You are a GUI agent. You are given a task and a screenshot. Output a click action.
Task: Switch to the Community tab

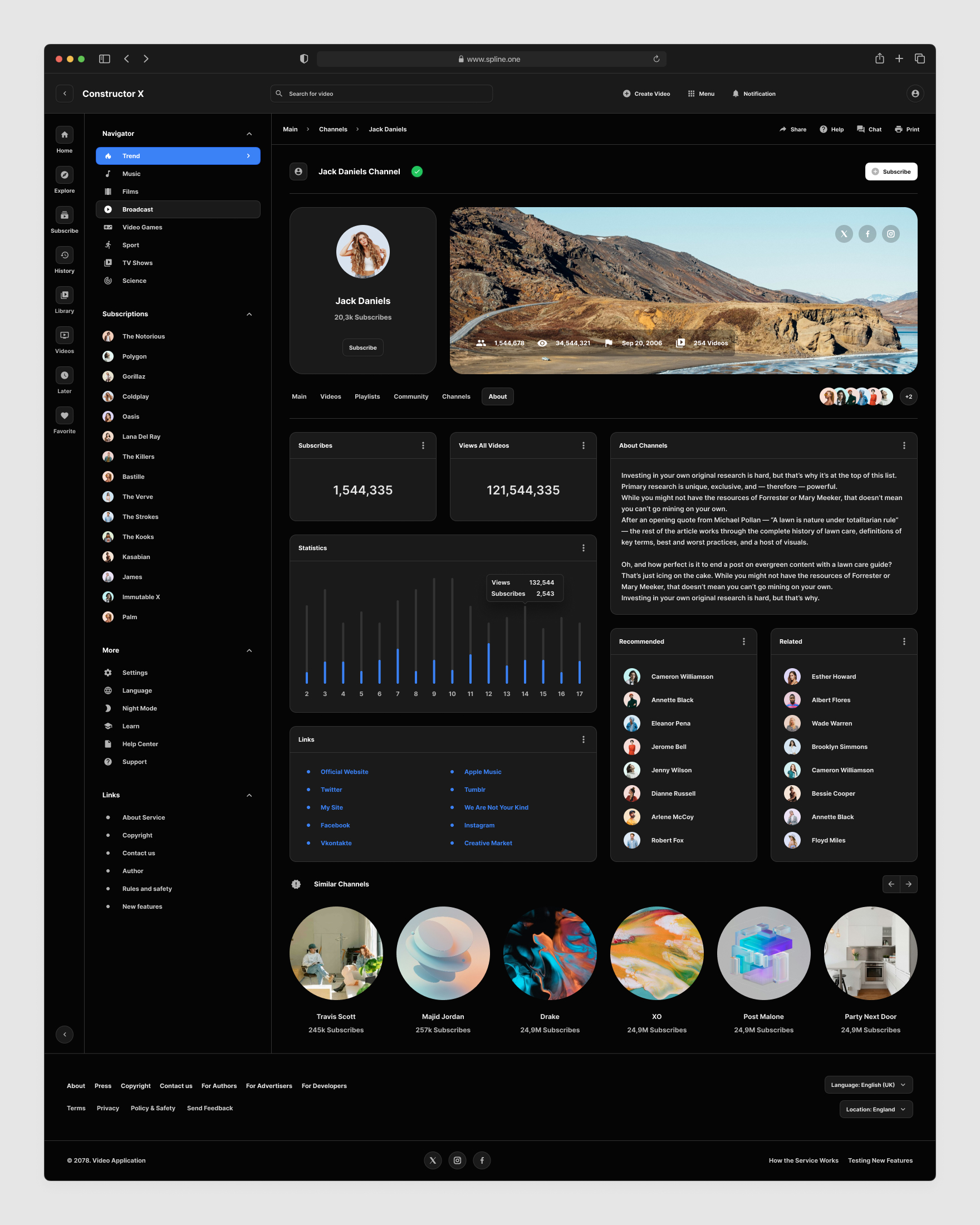pyautogui.click(x=411, y=396)
